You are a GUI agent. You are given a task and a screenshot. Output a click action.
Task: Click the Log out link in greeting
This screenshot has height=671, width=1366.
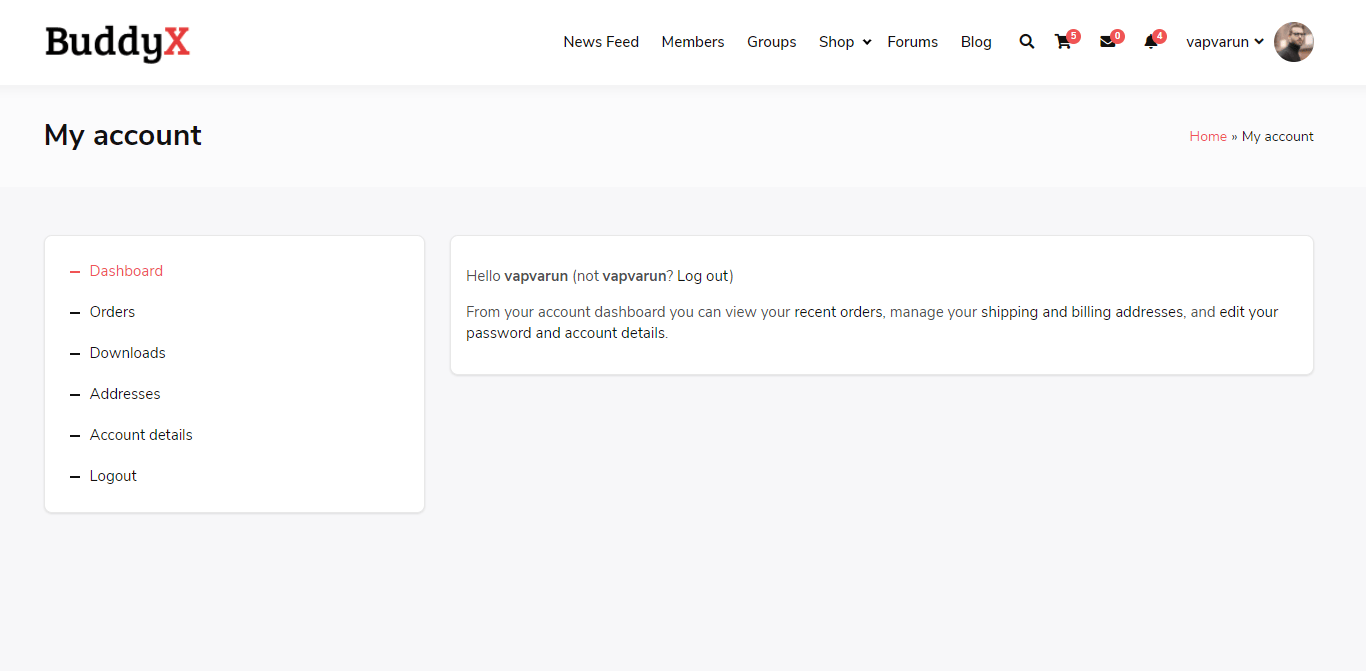pyautogui.click(x=703, y=276)
